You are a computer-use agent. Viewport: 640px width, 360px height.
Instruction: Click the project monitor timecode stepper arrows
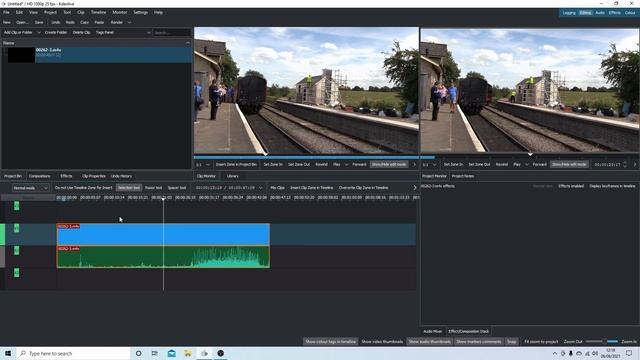[624, 164]
